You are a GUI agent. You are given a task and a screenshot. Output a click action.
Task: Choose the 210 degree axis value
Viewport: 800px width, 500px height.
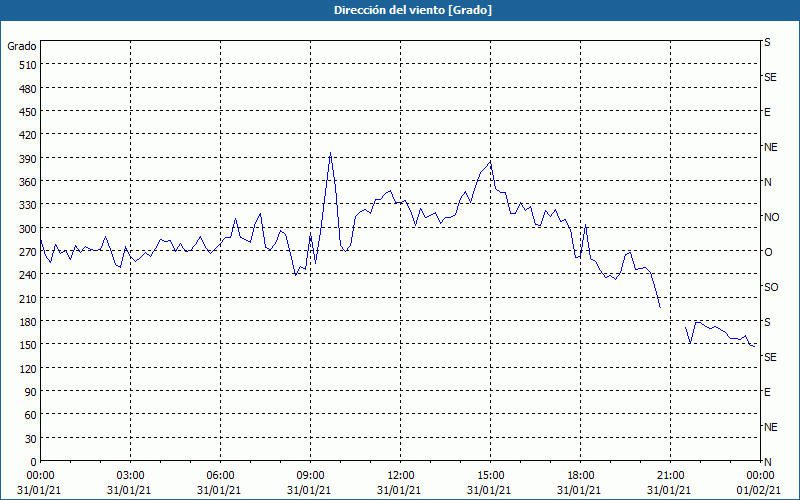(28, 298)
